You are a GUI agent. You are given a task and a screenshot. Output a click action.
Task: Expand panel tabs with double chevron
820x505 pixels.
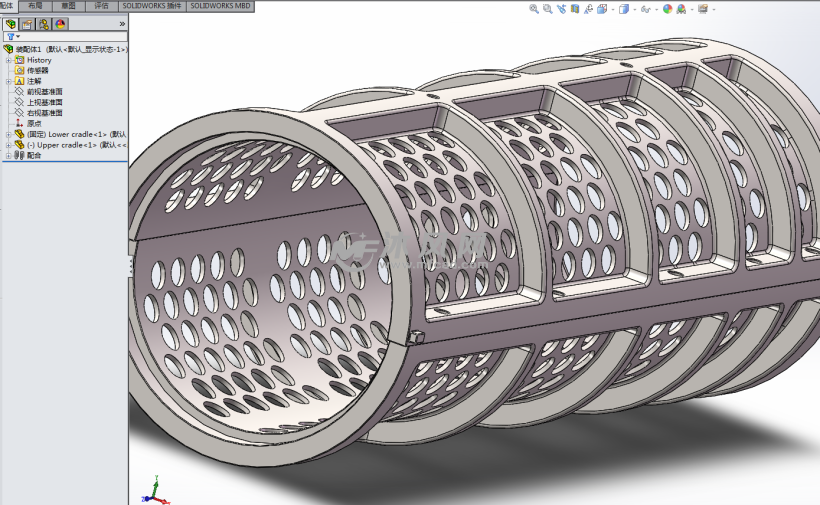point(122,24)
